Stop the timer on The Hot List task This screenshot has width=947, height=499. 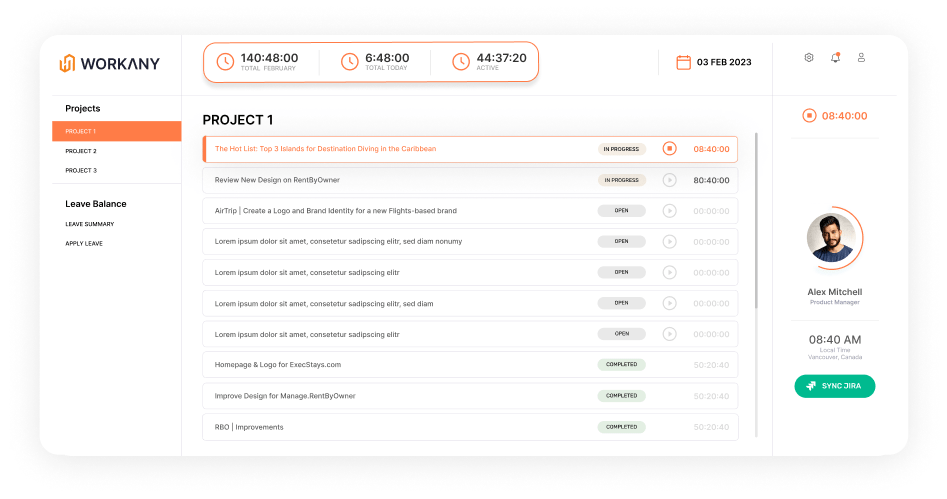[669, 149]
